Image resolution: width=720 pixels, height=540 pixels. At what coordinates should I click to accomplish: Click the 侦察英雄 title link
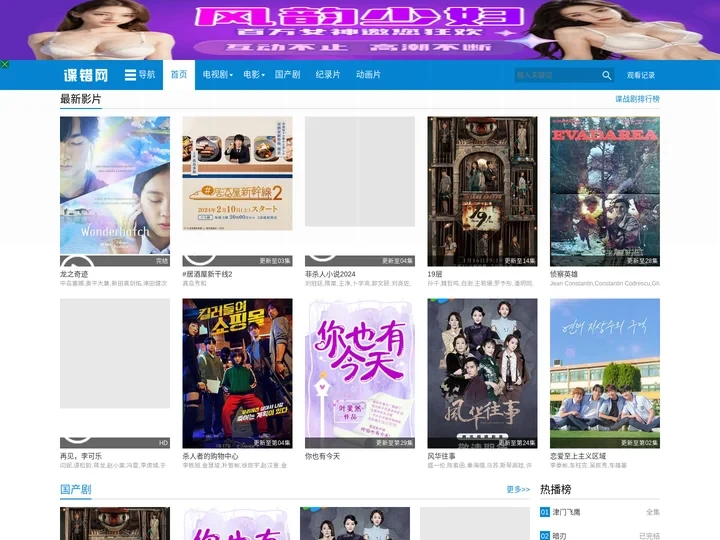click(564, 274)
